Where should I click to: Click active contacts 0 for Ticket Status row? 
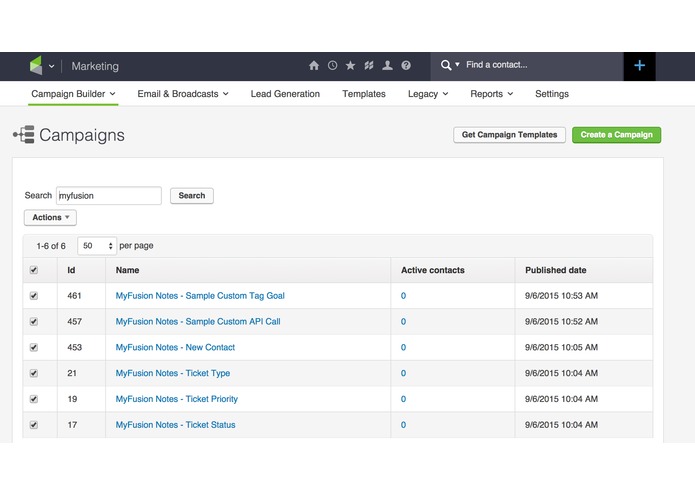pos(403,424)
